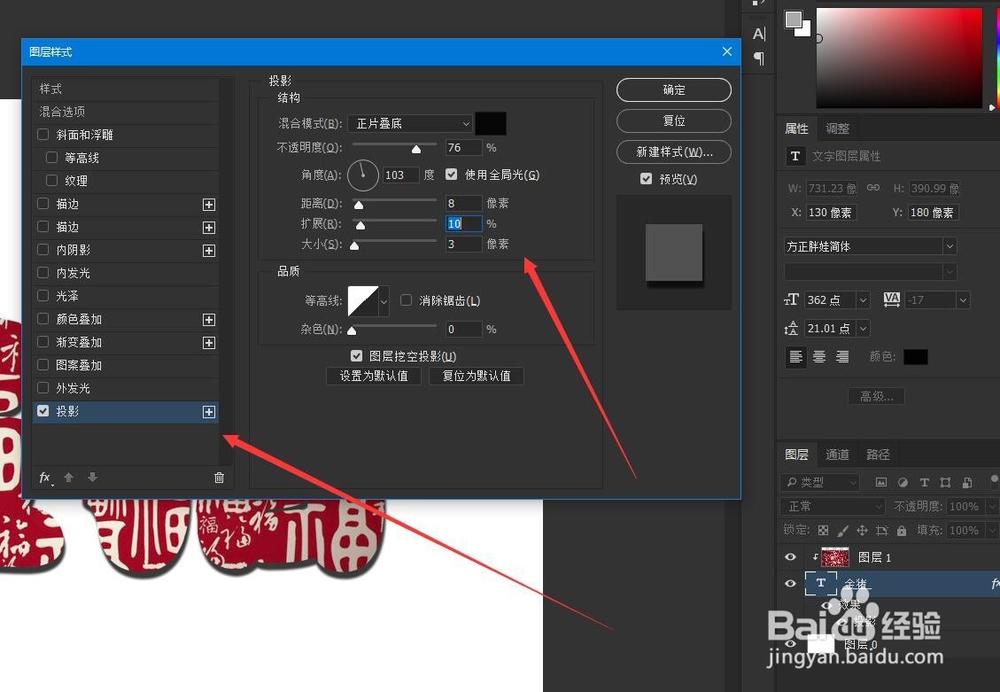Open the 混合模式 dropdown showing 正片叠底
Image resolution: width=1000 pixels, height=692 pixels.
click(410, 123)
